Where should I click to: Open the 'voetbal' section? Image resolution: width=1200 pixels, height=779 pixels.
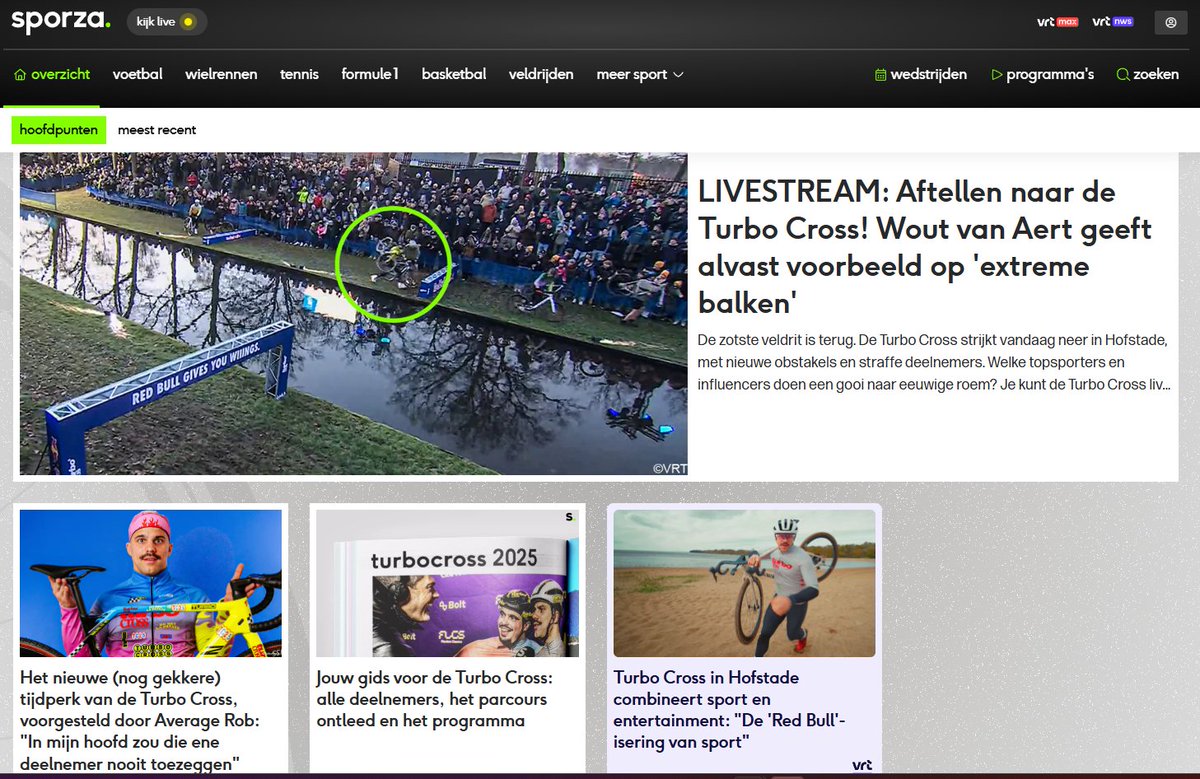point(137,74)
